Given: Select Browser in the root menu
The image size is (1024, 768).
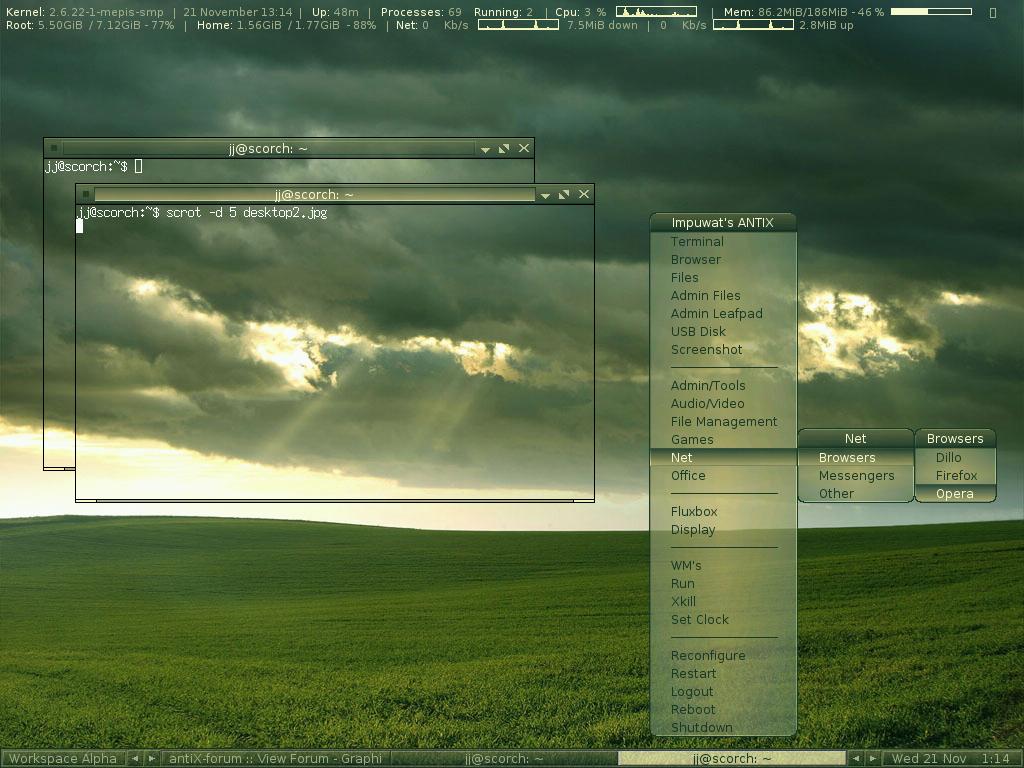Looking at the screenshot, I should 724,260.
